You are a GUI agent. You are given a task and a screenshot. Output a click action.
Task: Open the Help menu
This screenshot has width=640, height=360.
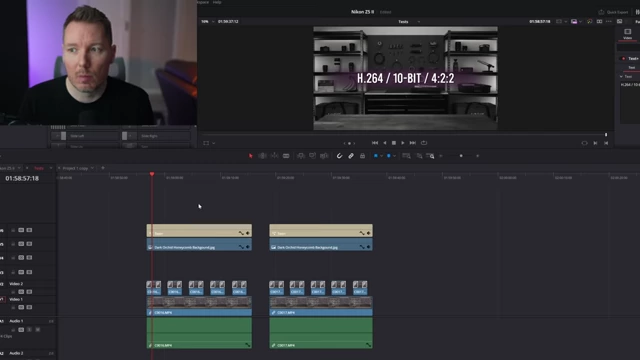217,2
